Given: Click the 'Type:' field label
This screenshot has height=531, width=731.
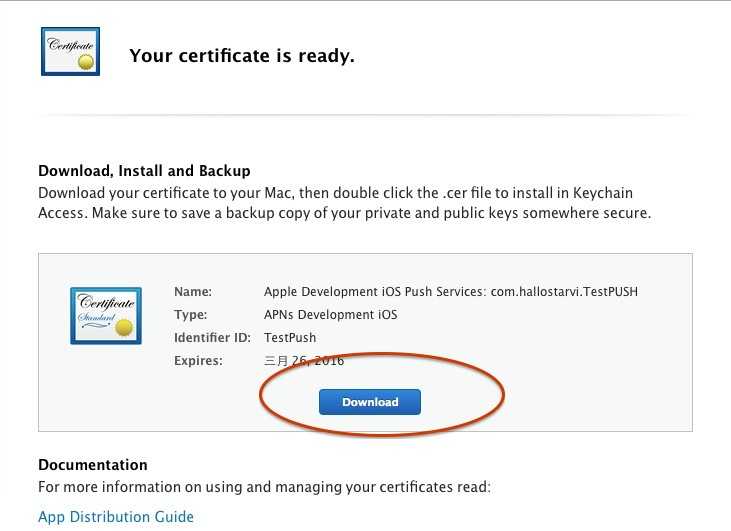Looking at the screenshot, I should pyautogui.click(x=191, y=315).
